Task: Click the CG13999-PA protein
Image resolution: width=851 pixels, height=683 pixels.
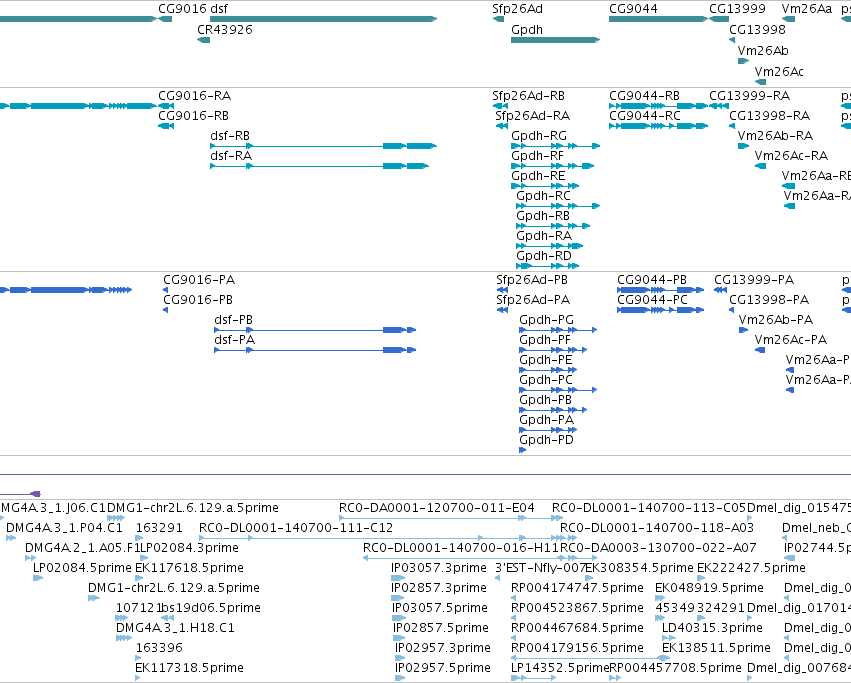Action: [x=720, y=290]
